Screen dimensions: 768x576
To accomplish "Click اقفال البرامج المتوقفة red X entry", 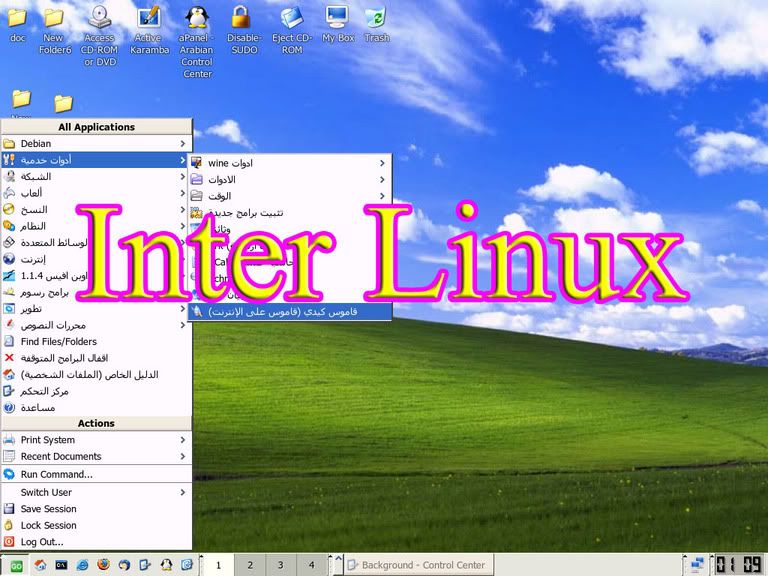I will point(96,358).
